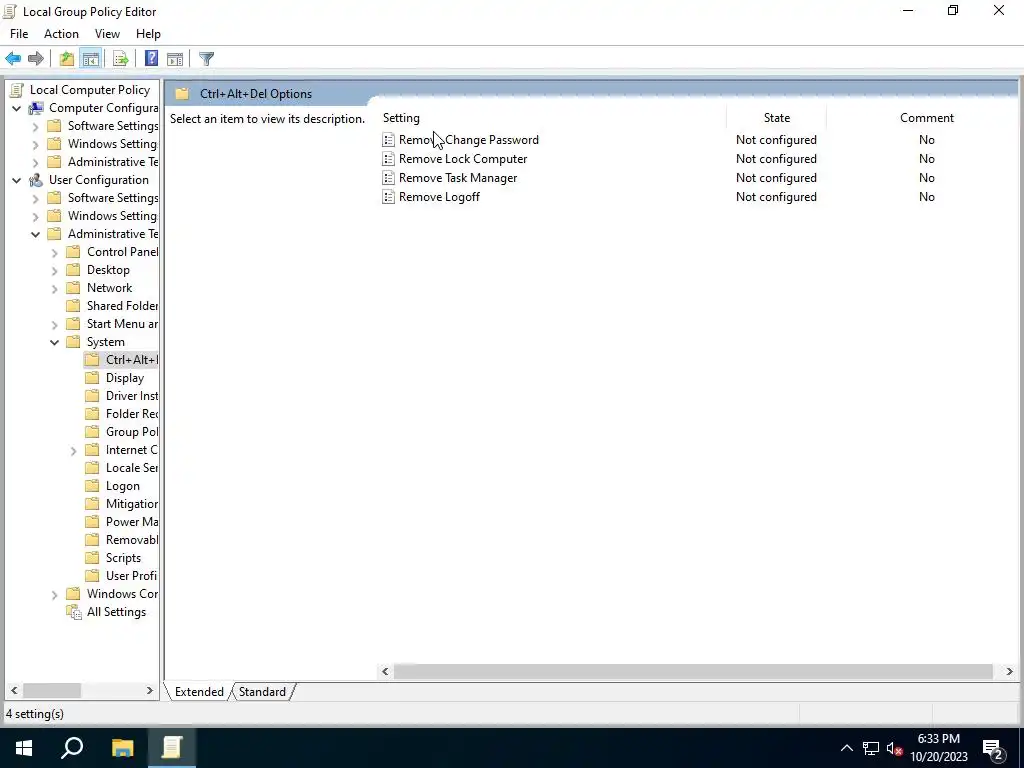Select the Shared Folder tree item
The image size is (1024, 768).
click(x=122, y=306)
